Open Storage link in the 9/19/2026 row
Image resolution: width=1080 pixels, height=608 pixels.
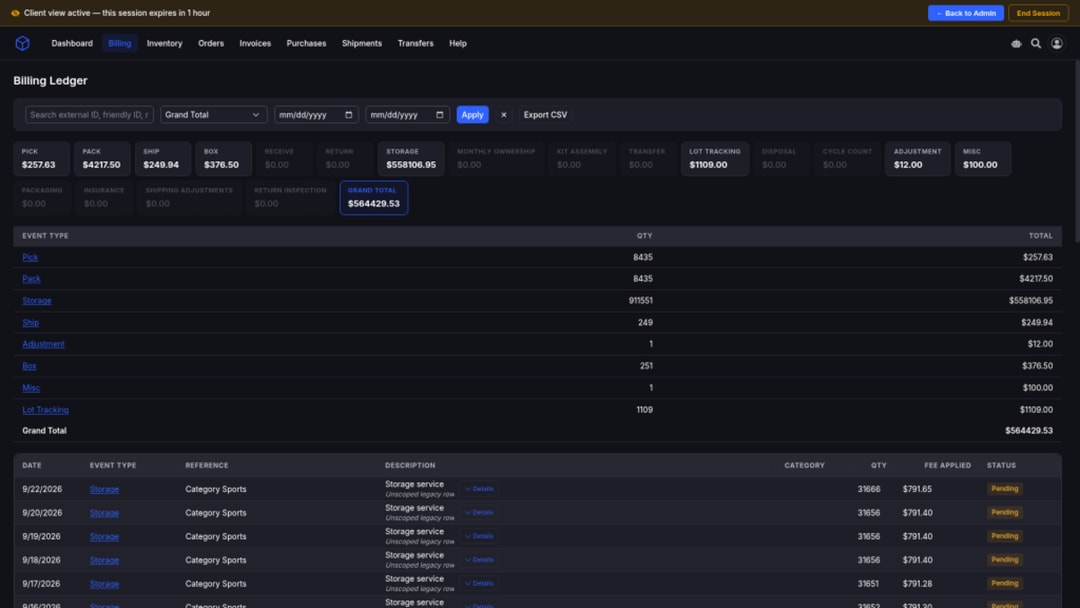coord(104,536)
